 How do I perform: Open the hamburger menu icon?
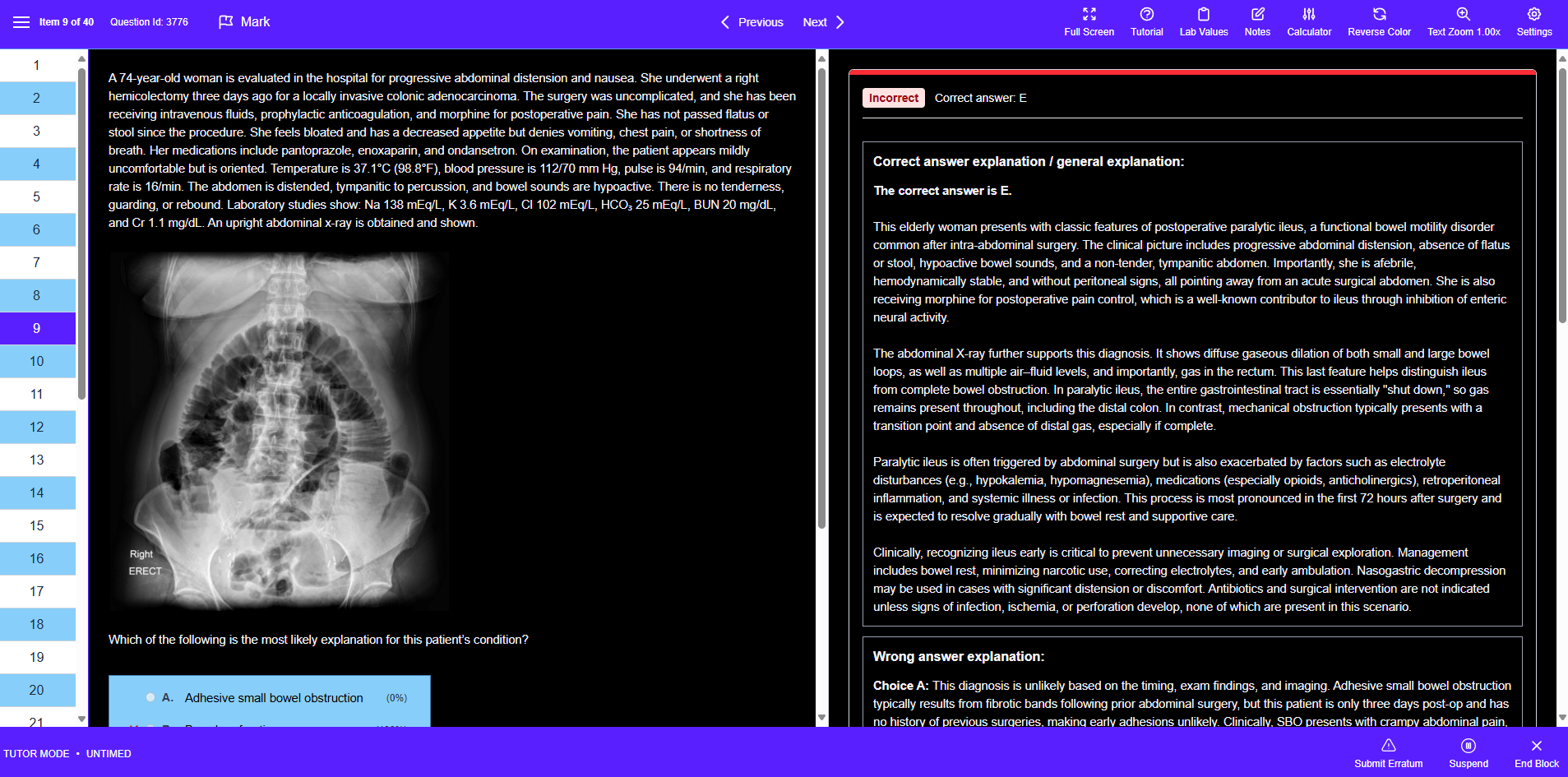click(x=21, y=22)
